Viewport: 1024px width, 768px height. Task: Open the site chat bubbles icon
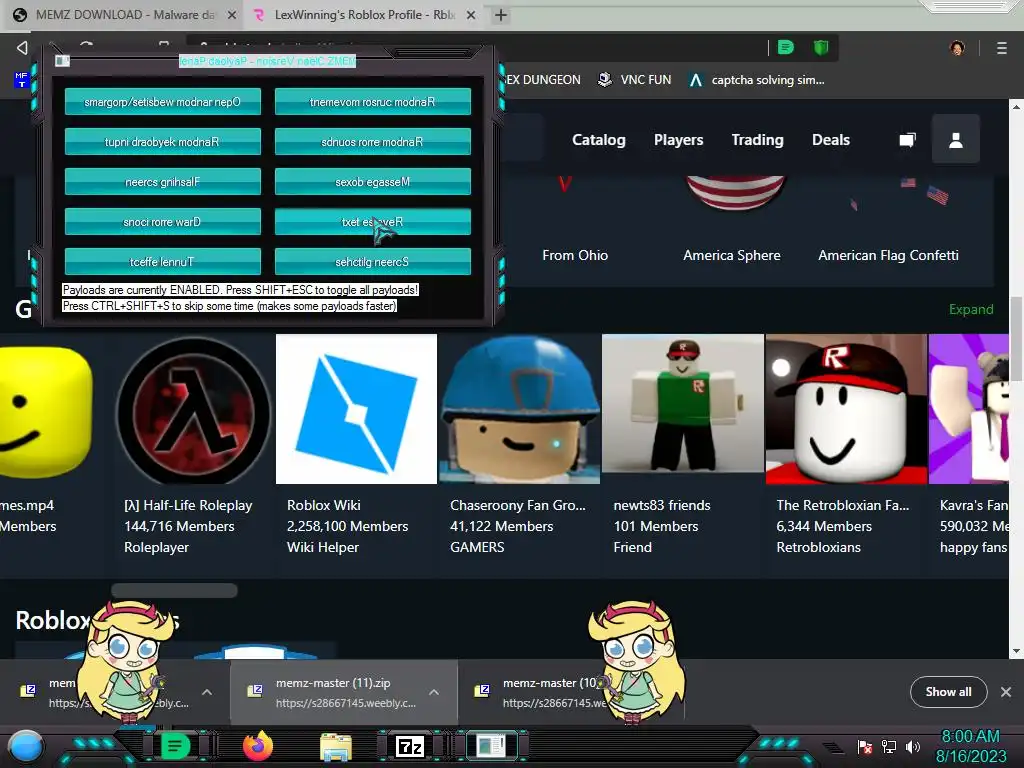[907, 140]
